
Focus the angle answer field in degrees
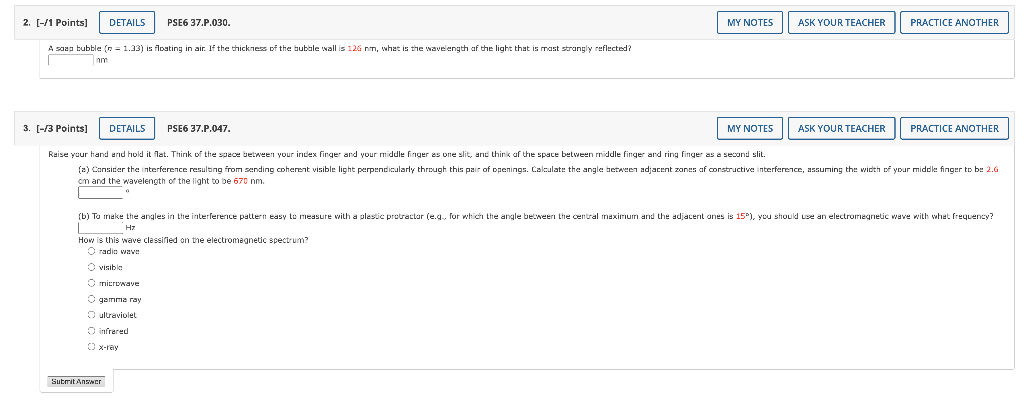pyautogui.click(x=101, y=193)
